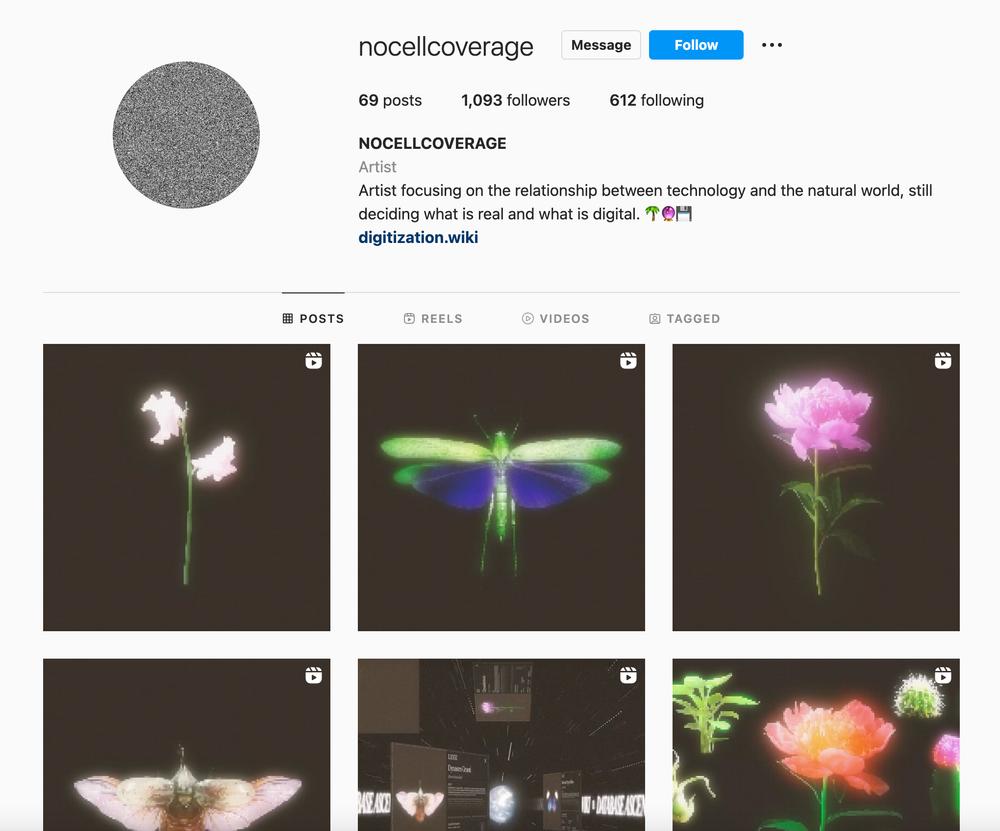Viewport: 1000px width, 831px height.
Task: Click the static noise profile picture
Action: click(x=186, y=135)
